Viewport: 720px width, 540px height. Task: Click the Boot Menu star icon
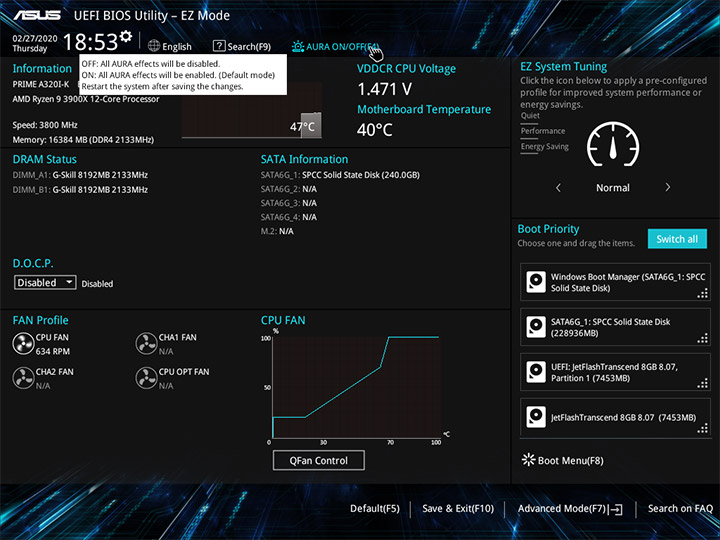(529, 460)
